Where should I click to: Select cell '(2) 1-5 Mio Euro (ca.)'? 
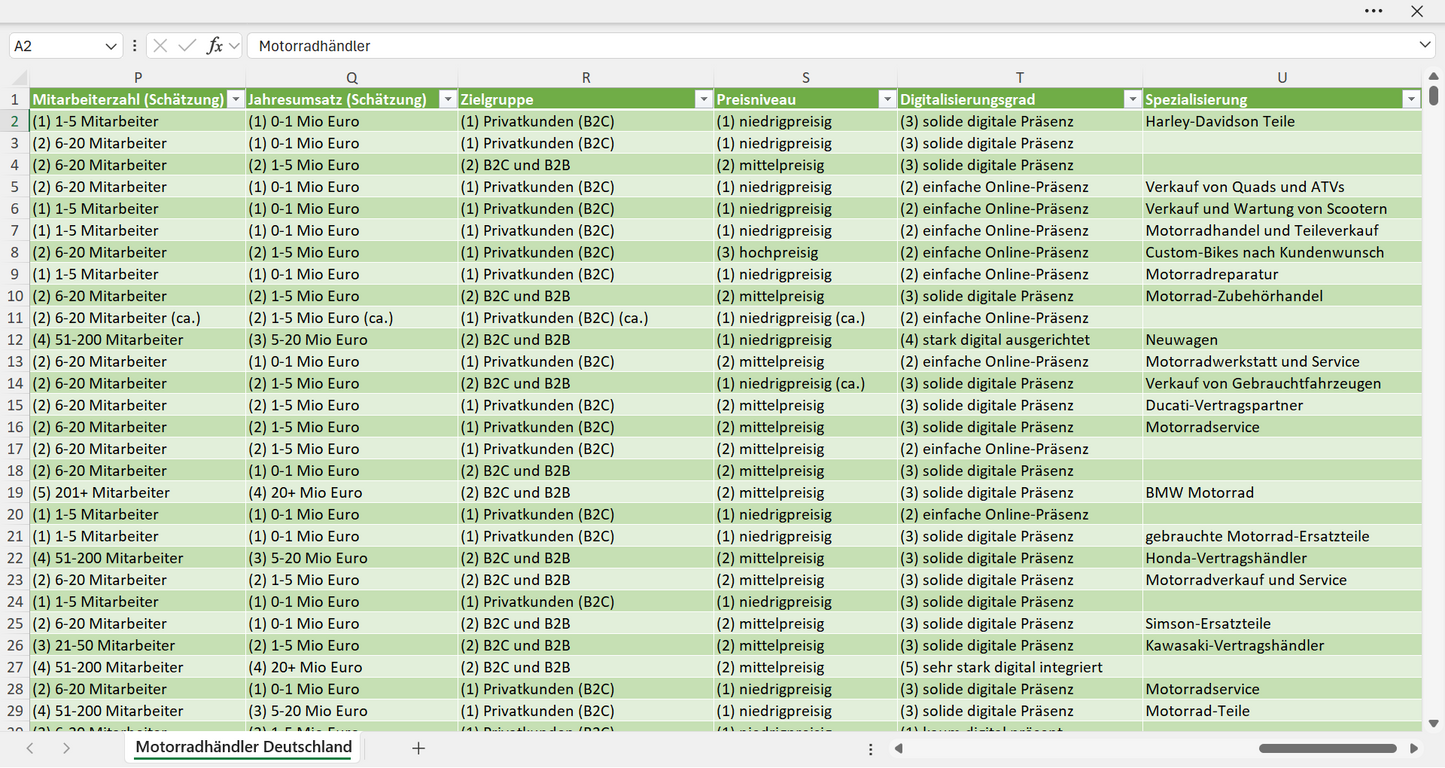point(352,318)
